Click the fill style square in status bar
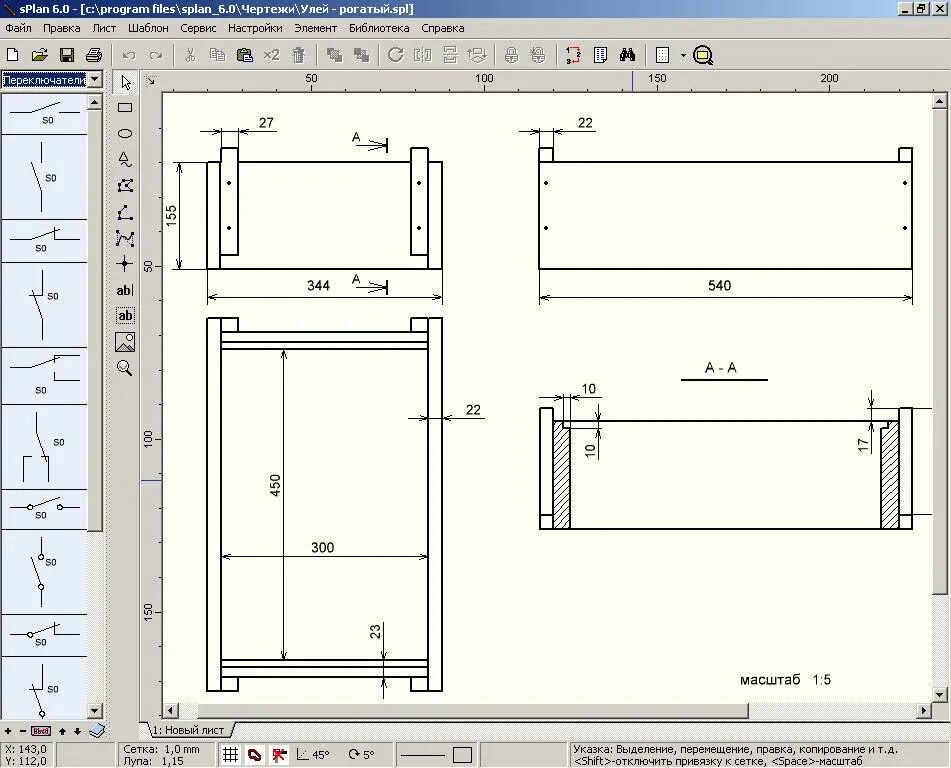 (x=462, y=755)
